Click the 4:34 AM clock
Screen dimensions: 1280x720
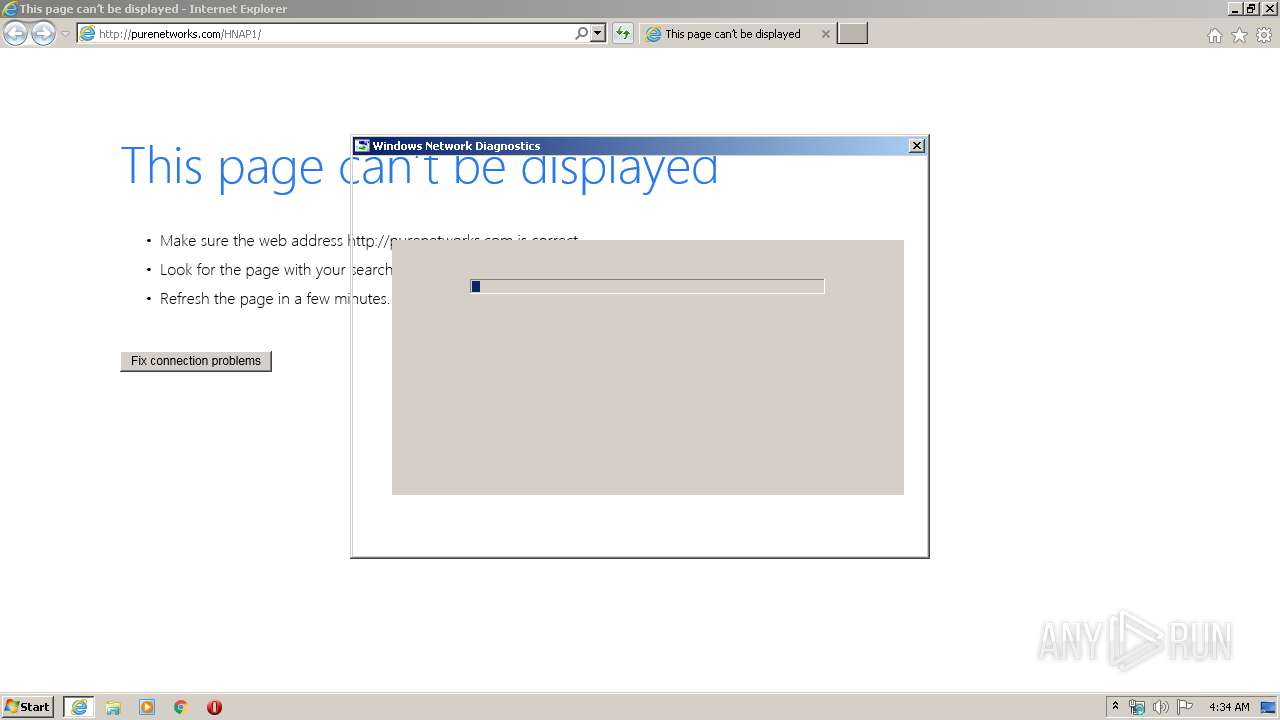click(x=1229, y=707)
